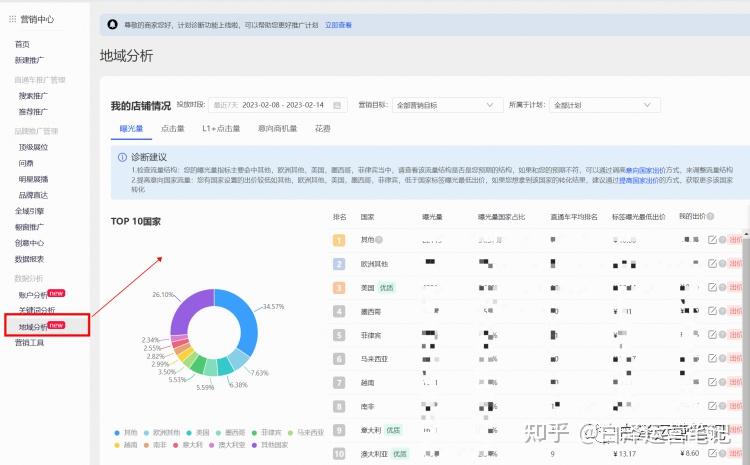Click the ¥13.17 value in 澳大利亚 row
This screenshot has width=750, height=465.
(625, 454)
